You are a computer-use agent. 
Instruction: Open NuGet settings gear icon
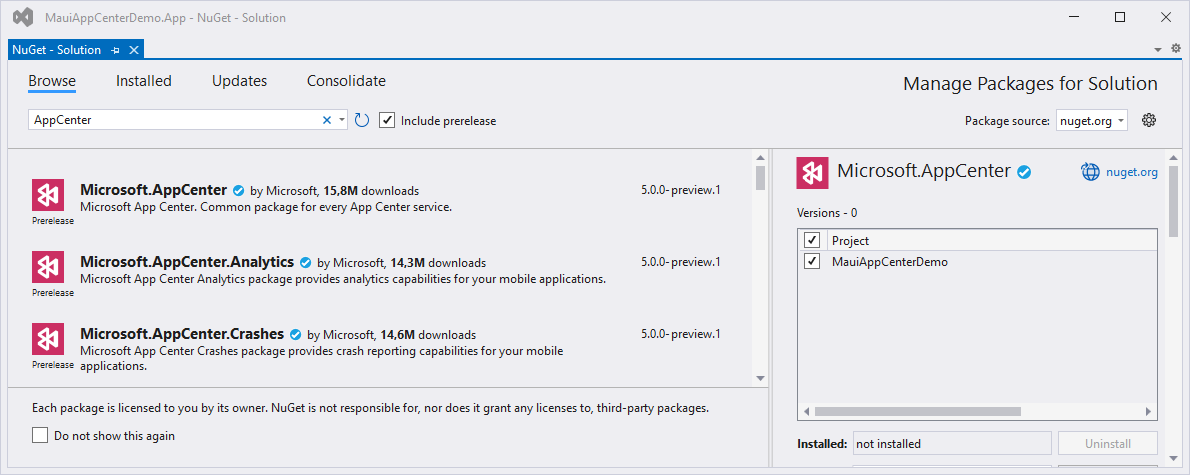(x=1149, y=120)
